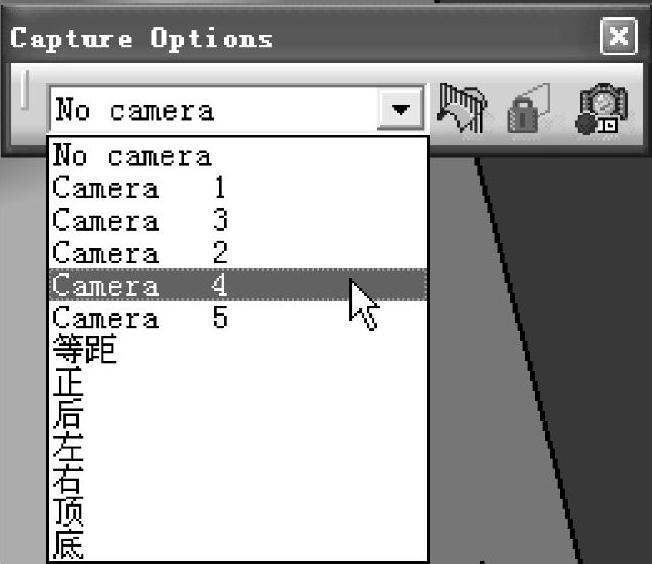Image resolution: width=652 pixels, height=564 pixels.
Task: Choose Camera 3 from the list
Action: tap(239, 220)
